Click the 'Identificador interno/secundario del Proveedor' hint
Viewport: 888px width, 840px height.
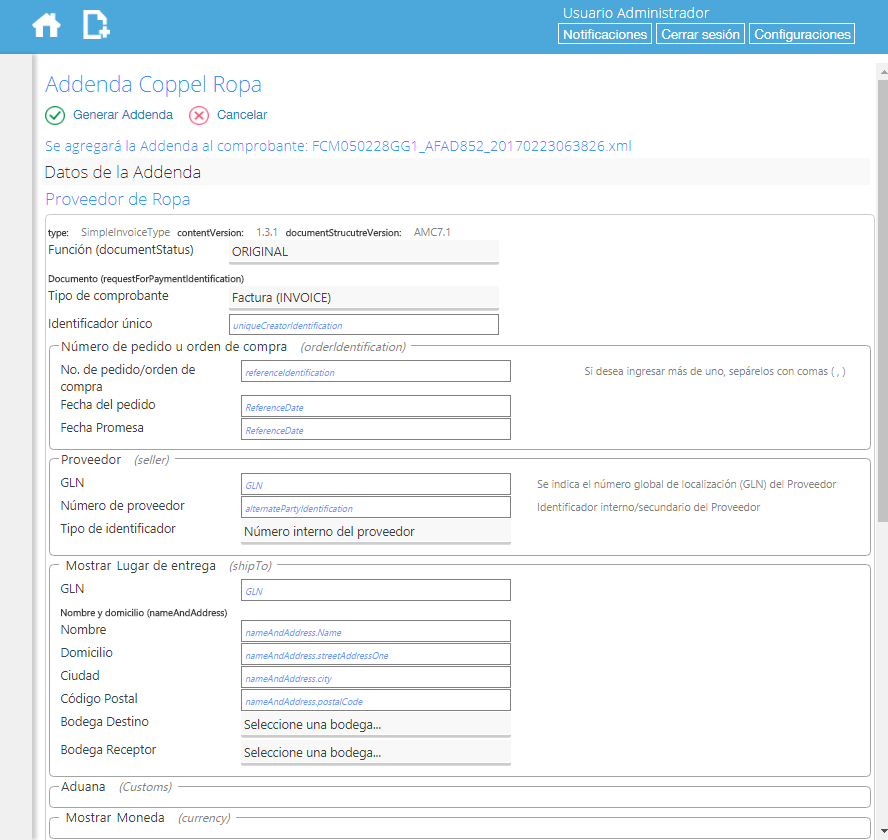[648, 508]
